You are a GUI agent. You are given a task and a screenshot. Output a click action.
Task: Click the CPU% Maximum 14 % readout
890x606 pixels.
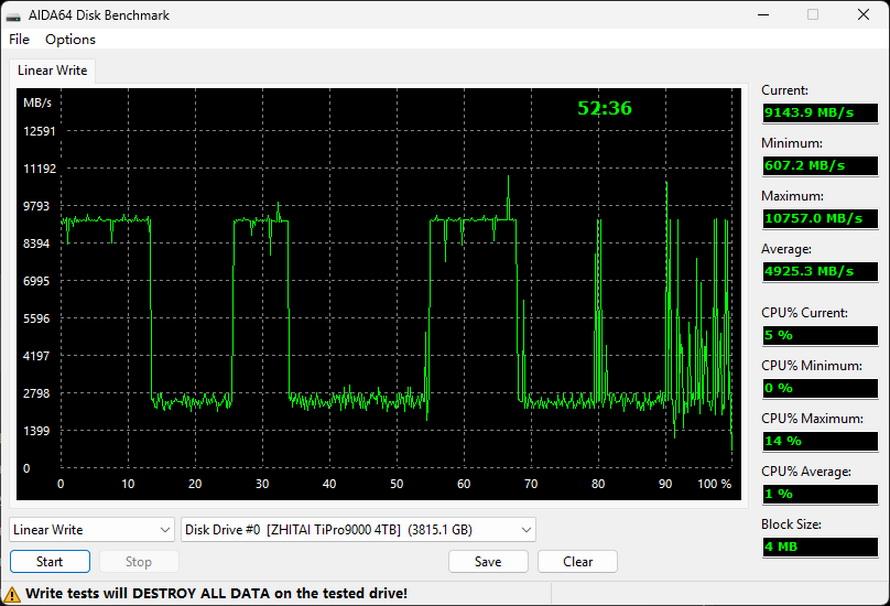pyautogui.click(x=820, y=441)
